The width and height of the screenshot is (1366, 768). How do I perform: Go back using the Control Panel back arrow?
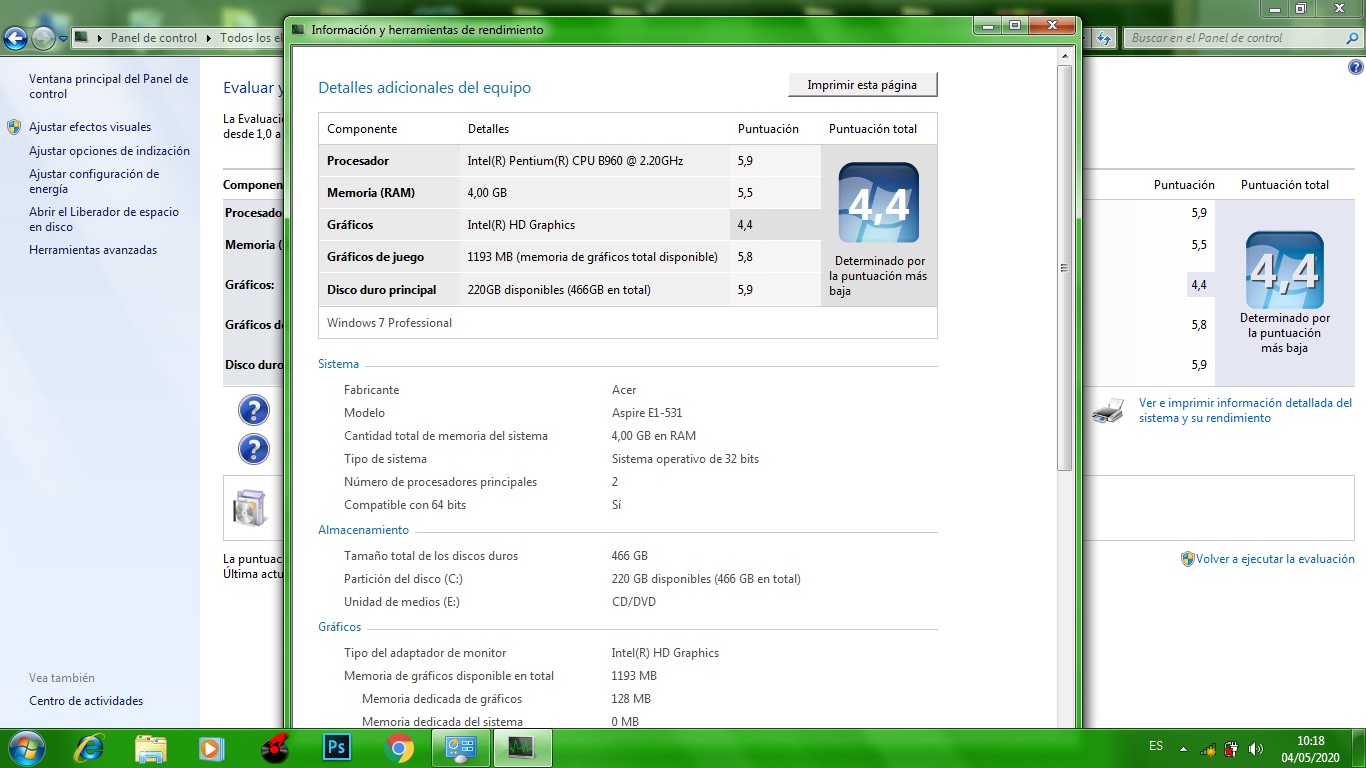tap(15, 39)
